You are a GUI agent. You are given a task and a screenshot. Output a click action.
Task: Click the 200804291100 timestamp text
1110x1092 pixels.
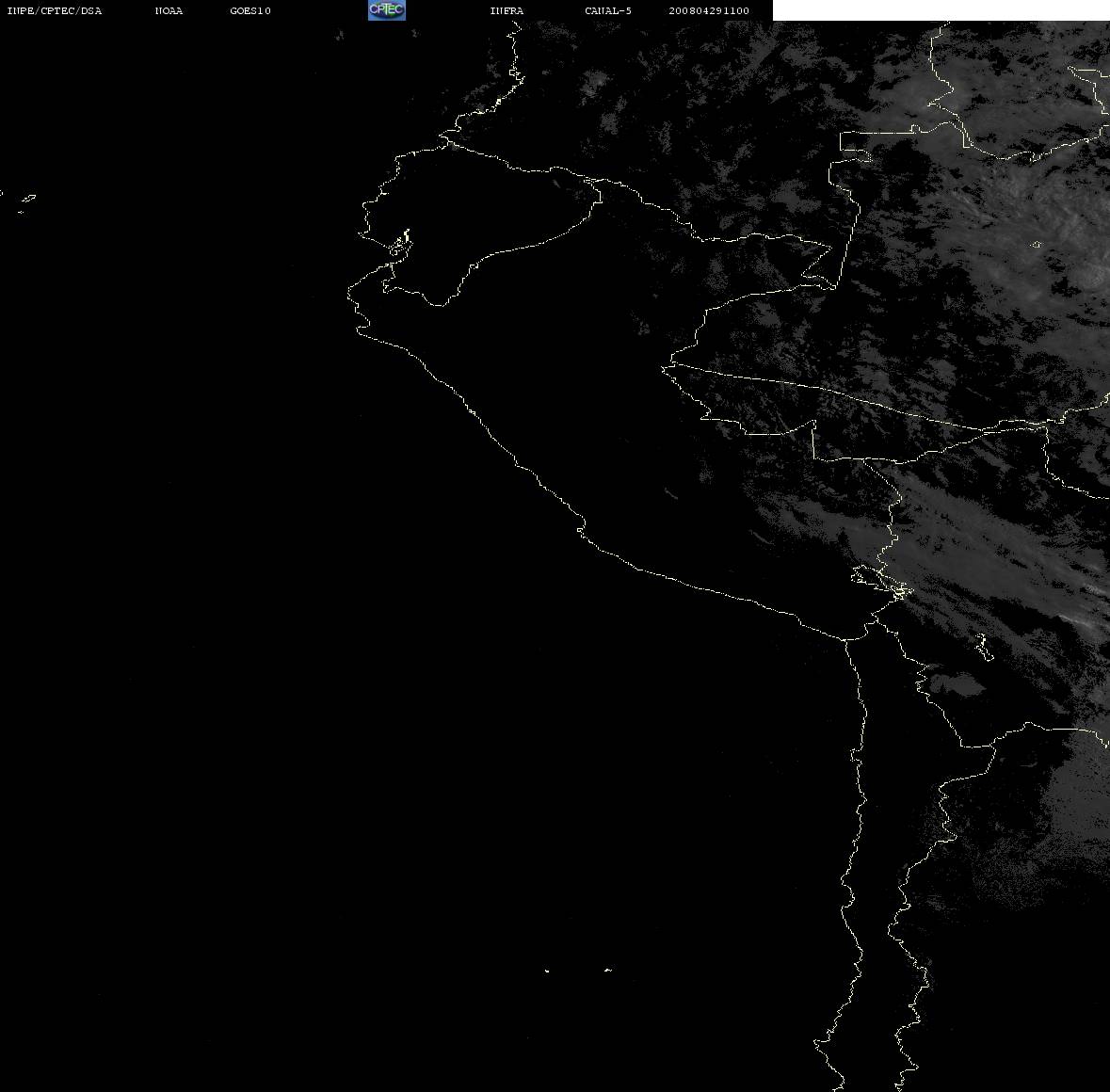[709, 10]
